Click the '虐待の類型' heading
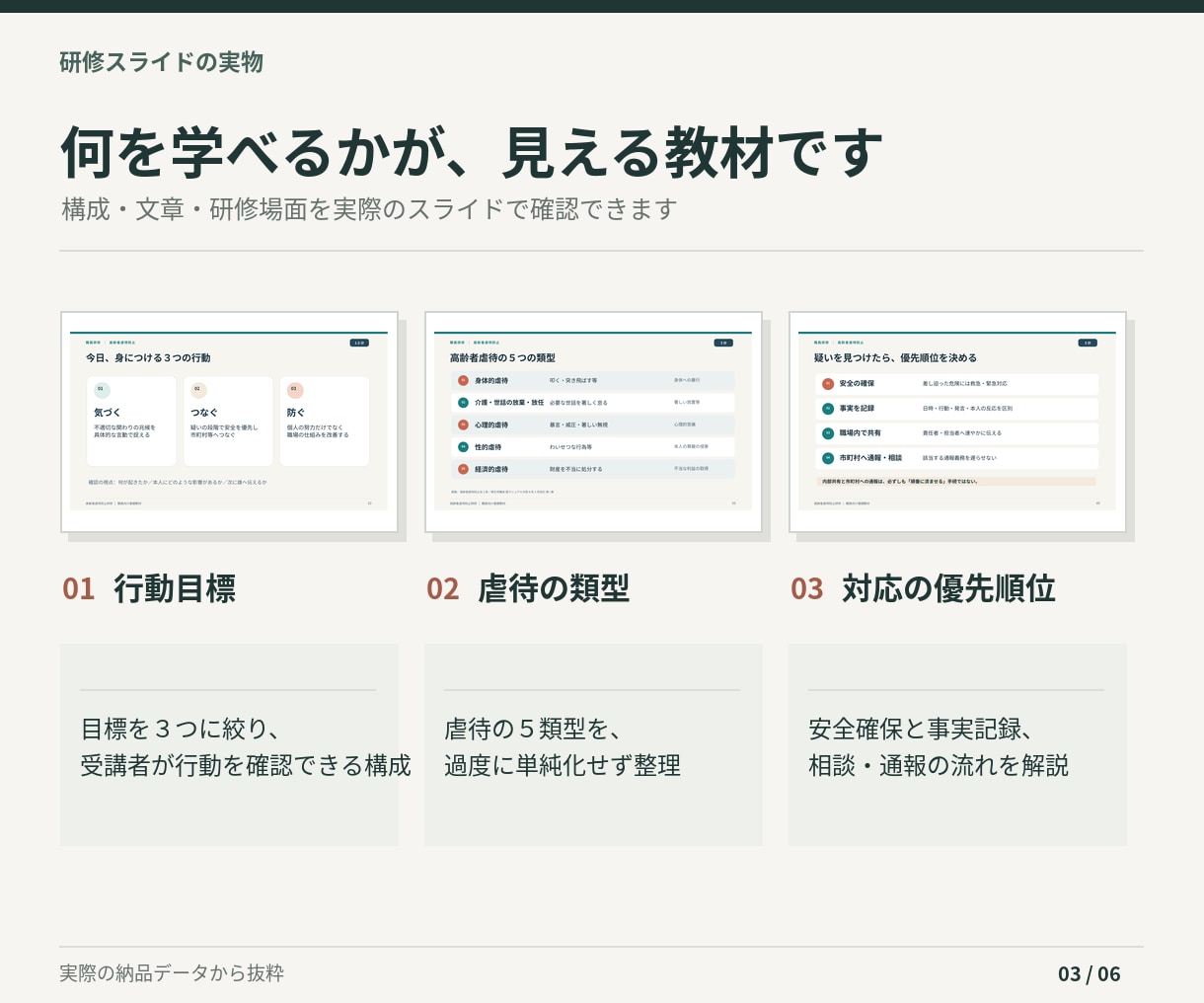 pyautogui.click(x=554, y=588)
